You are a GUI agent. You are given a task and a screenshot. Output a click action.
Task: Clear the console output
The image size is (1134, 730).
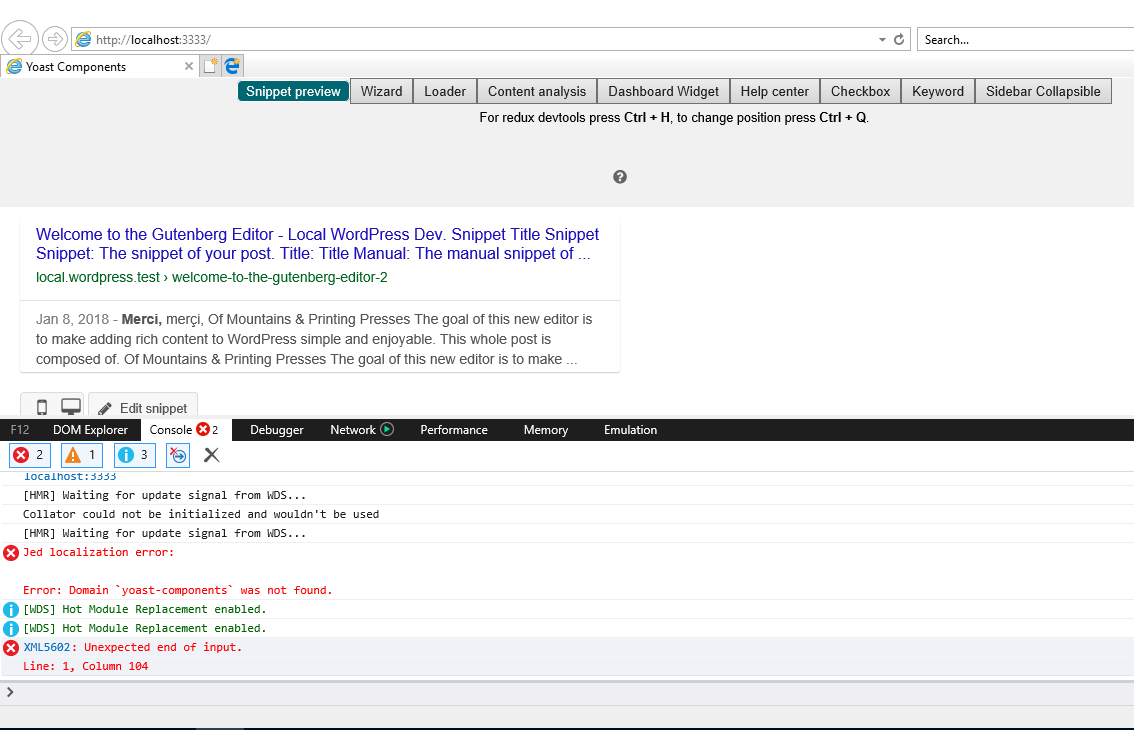click(x=211, y=455)
